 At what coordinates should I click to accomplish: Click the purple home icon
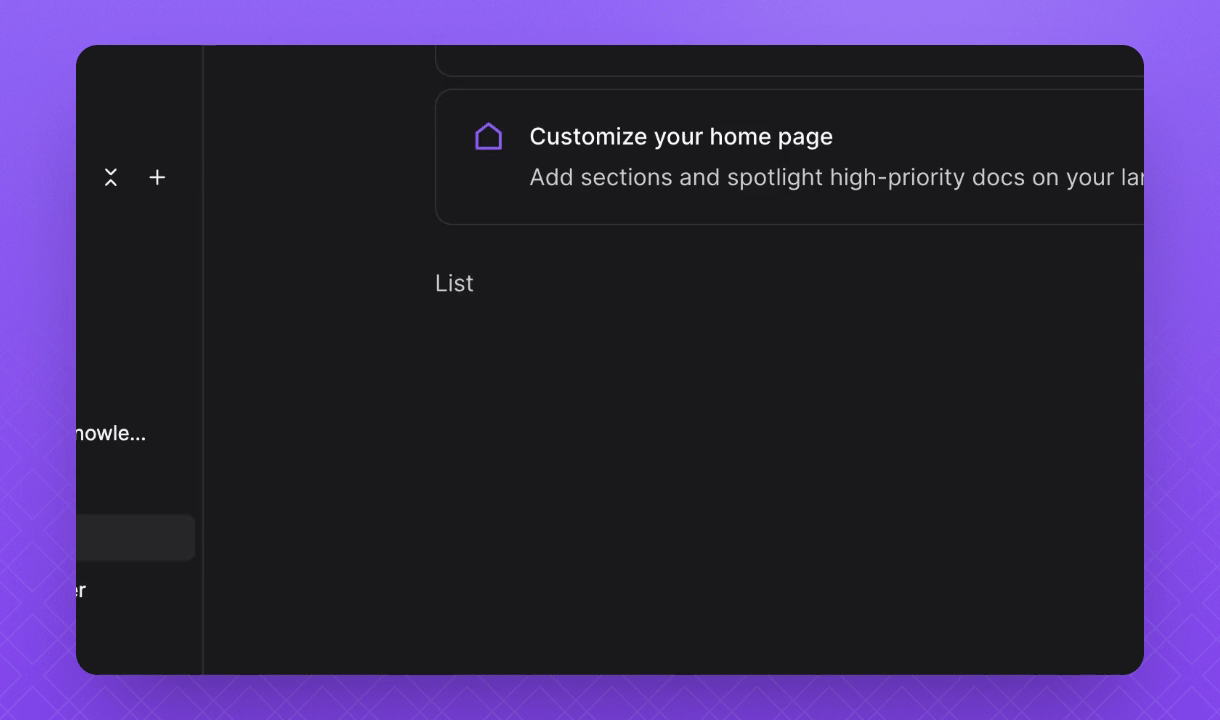[488, 137]
